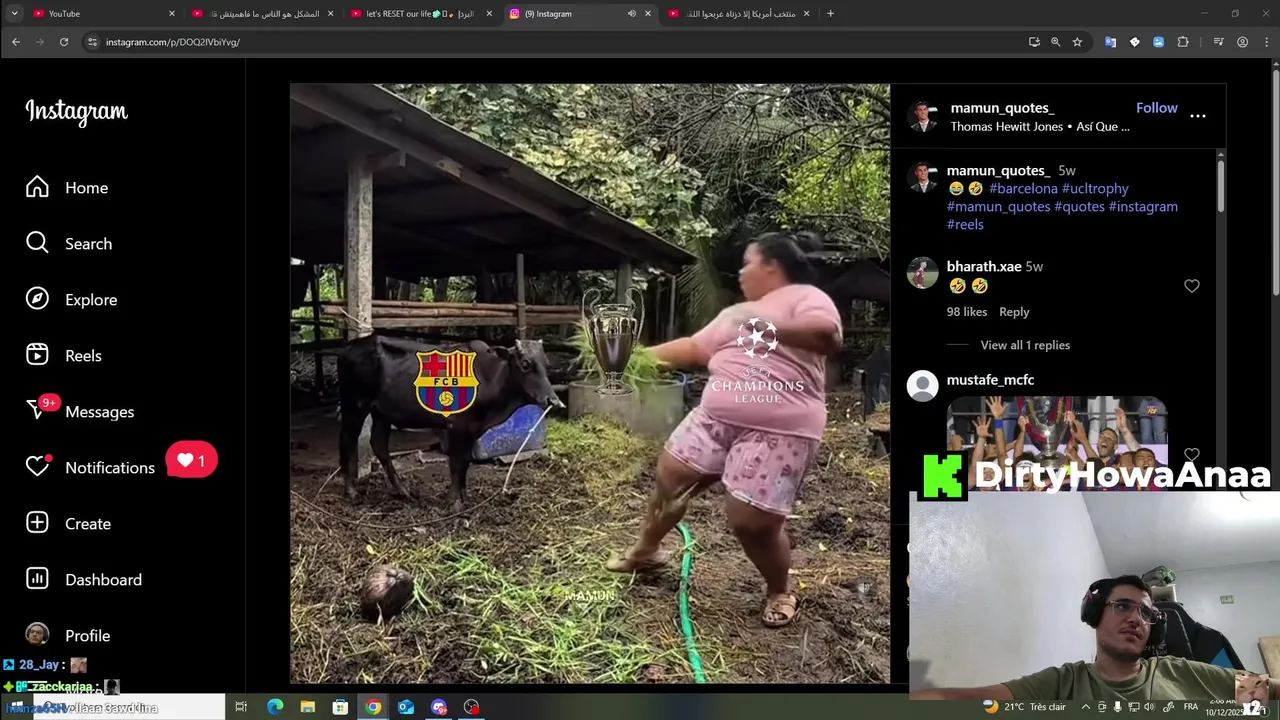1280x720 pixels.
Task: Go back in browser history
Action: point(16,42)
